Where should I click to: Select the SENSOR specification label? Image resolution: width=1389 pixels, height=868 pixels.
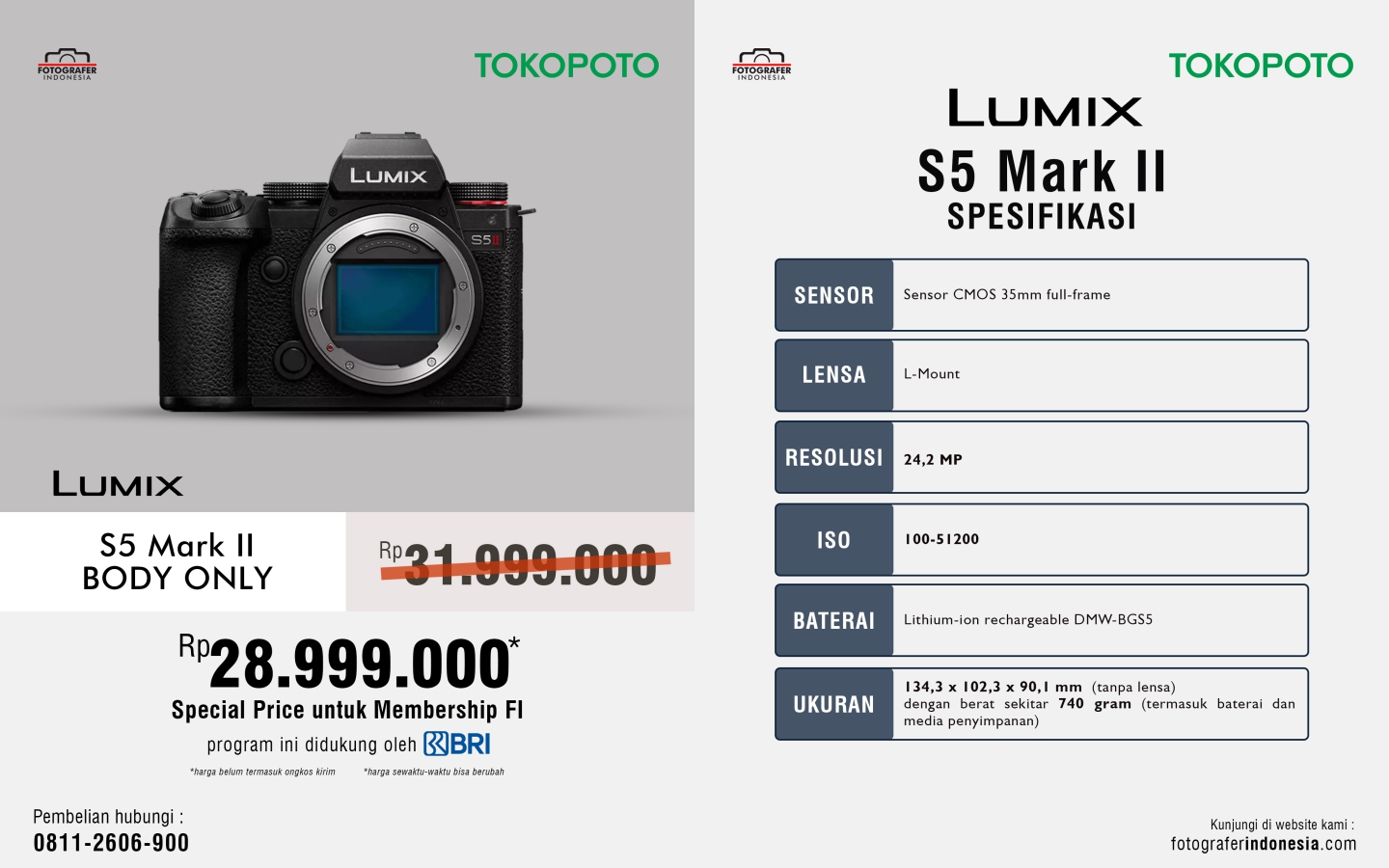[834, 295]
